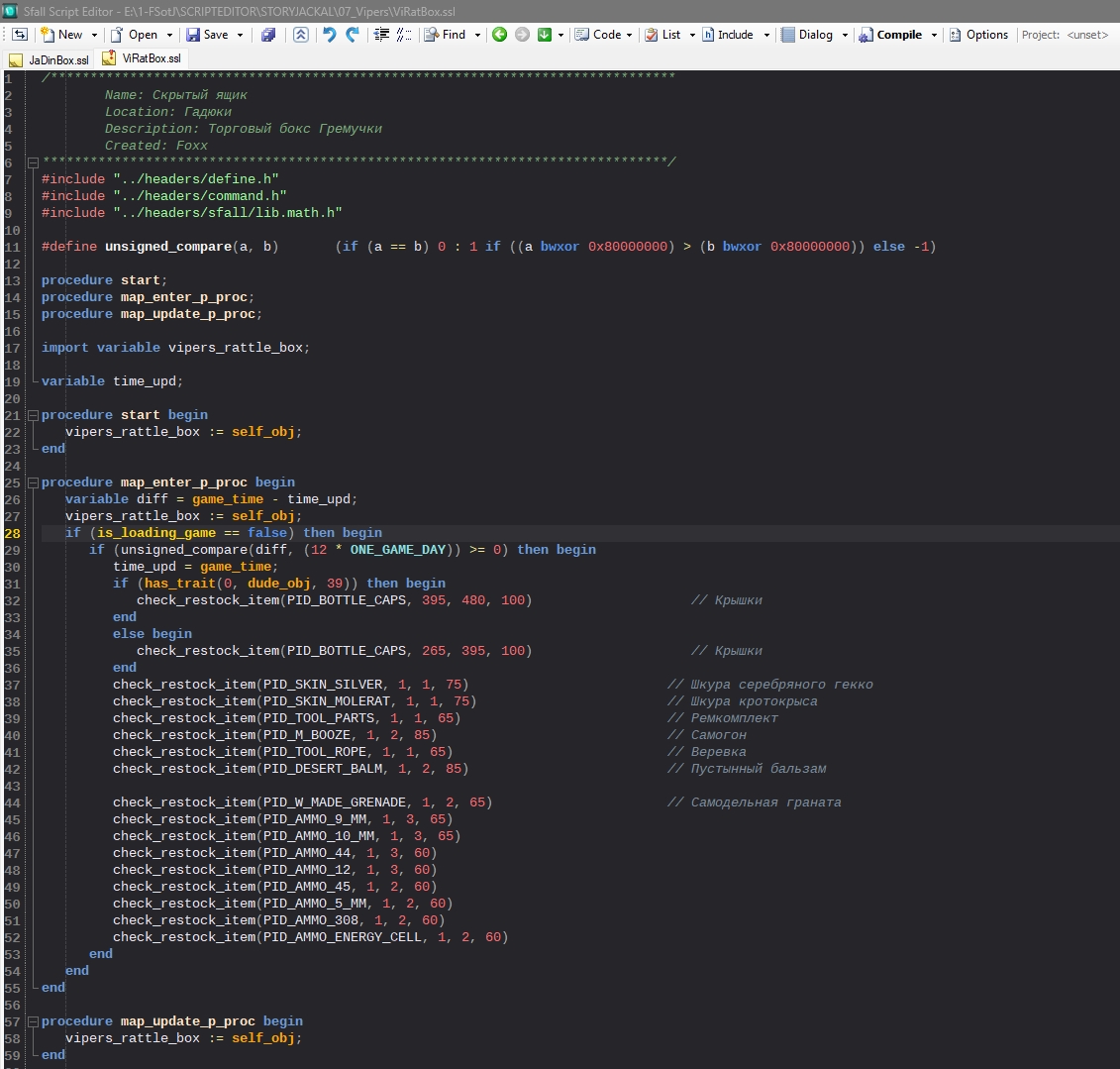Click PID_DESERT_BALM in line 42

pos(323,769)
